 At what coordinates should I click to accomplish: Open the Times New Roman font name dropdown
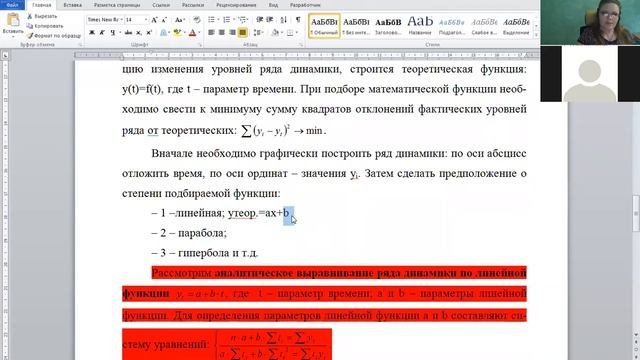pos(121,20)
